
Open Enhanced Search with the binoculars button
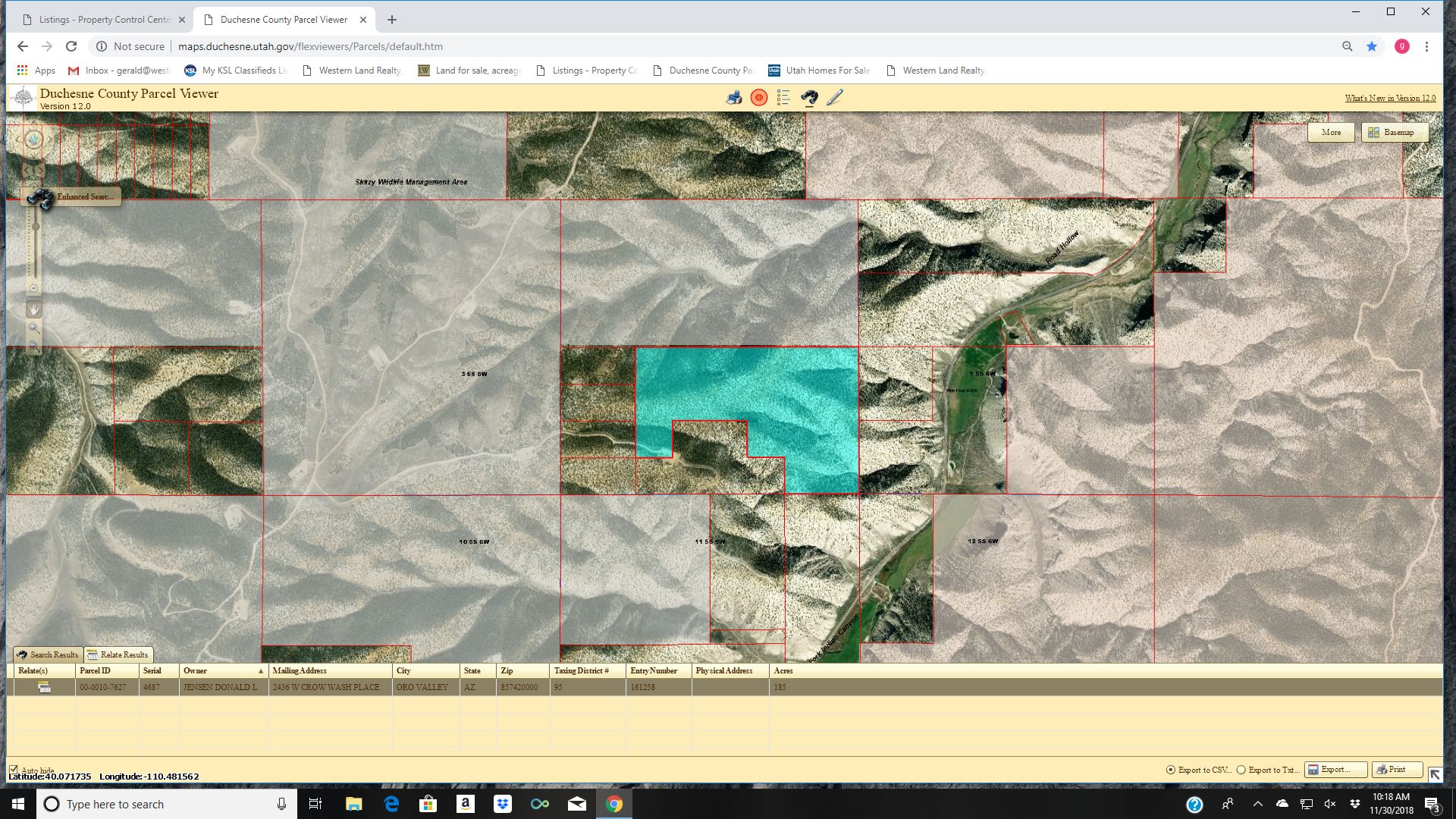pyautogui.click(x=40, y=199)
